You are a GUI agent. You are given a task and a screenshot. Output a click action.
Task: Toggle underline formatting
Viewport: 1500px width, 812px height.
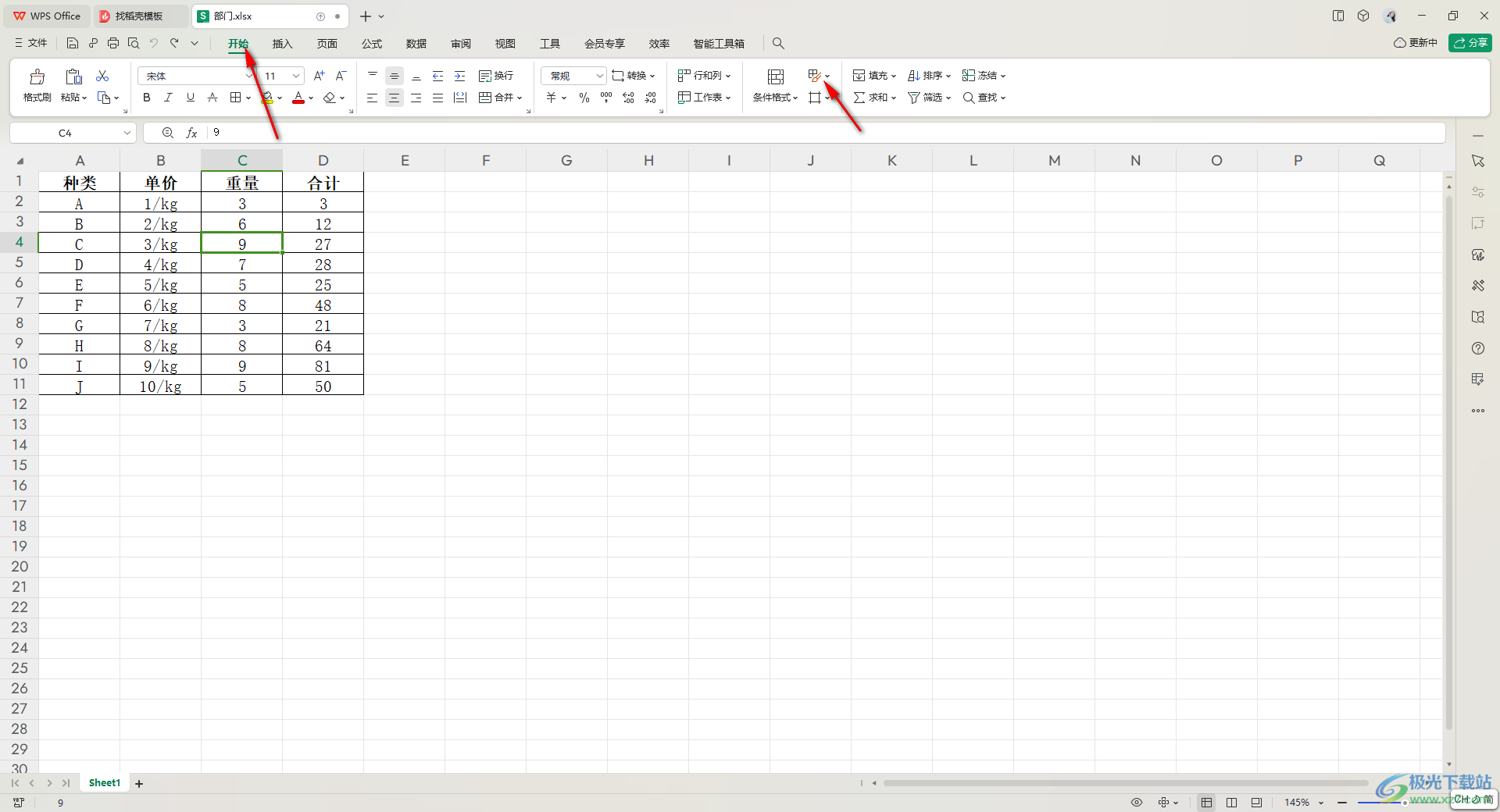[190, 98]
